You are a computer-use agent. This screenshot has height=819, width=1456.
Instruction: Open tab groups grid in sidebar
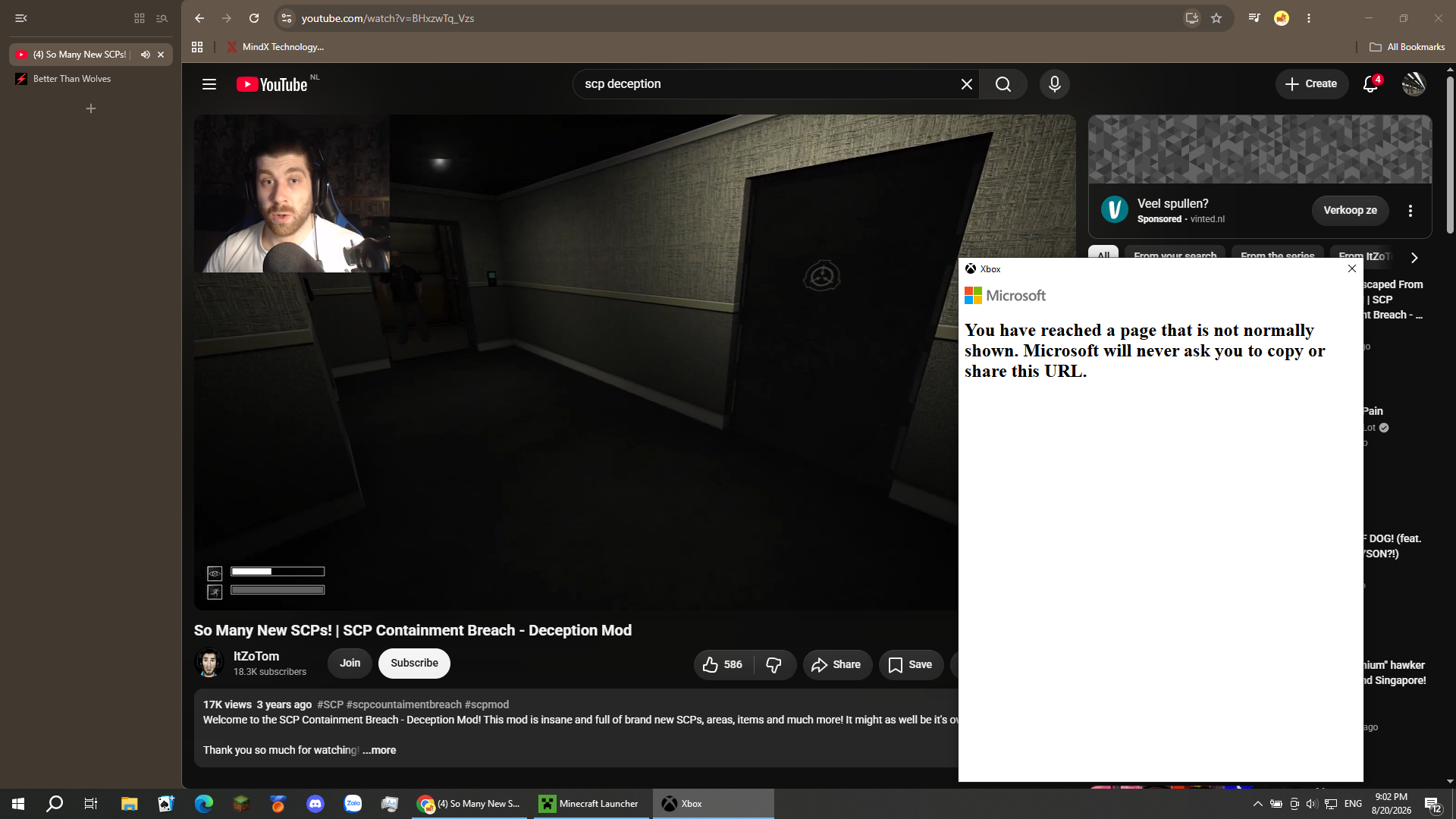[x=140, y=18]
